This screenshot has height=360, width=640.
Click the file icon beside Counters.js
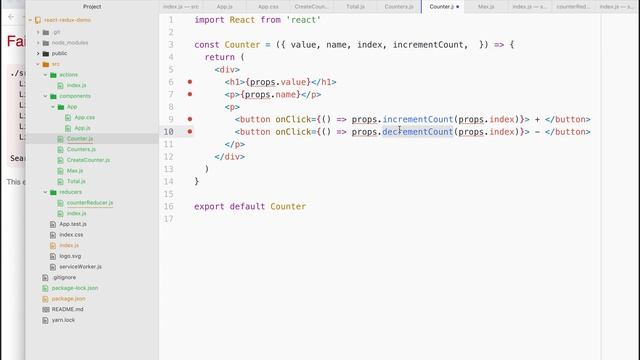60,149
